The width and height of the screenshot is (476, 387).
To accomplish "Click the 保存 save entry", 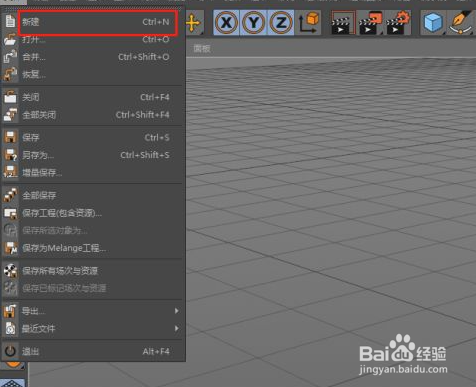I will (x=93, y=137).
